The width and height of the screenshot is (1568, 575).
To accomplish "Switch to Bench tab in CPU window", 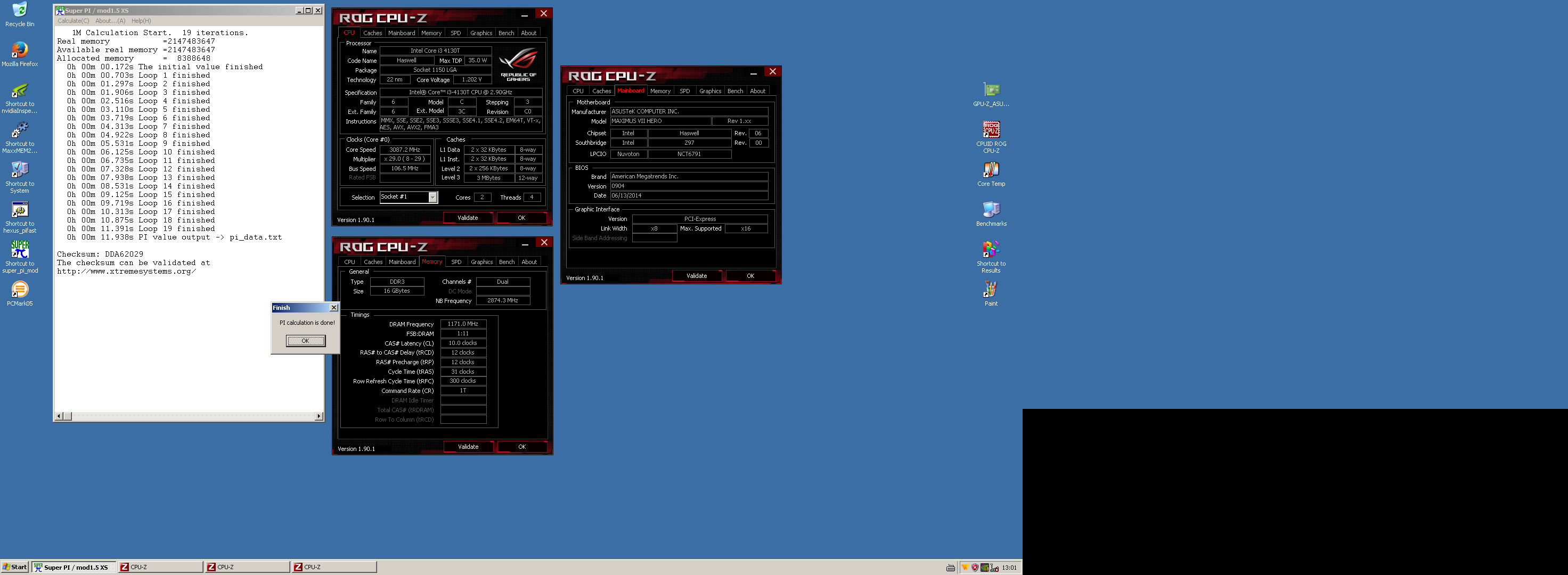I will point(507,33).
